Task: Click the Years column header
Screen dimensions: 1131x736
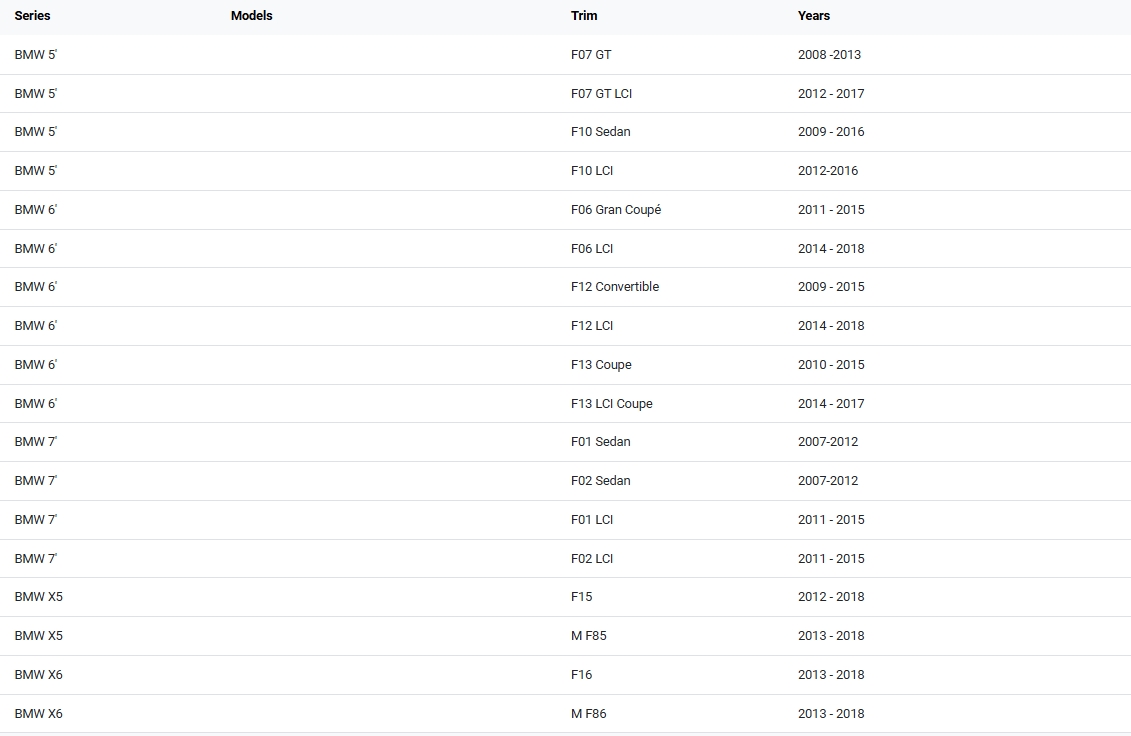Action: pyautogui.click(x=814, y=16)
